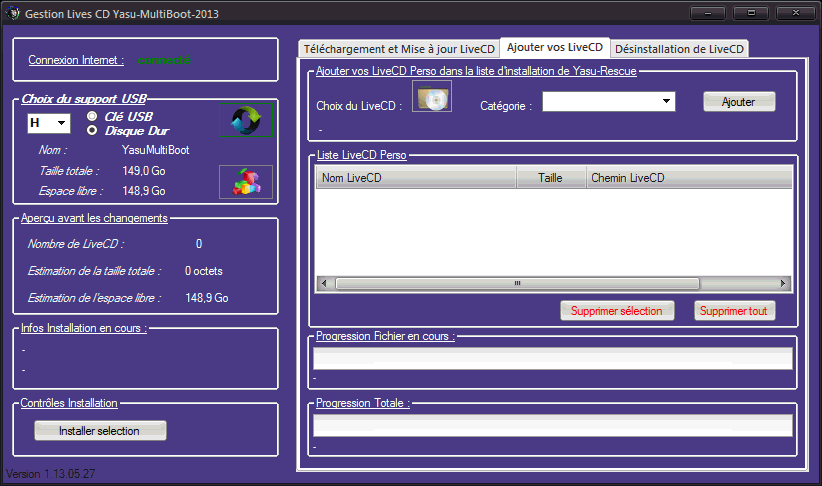Minimize the Yasu-MultiBoot window
The image size is (822, 486).
[708, 13]
